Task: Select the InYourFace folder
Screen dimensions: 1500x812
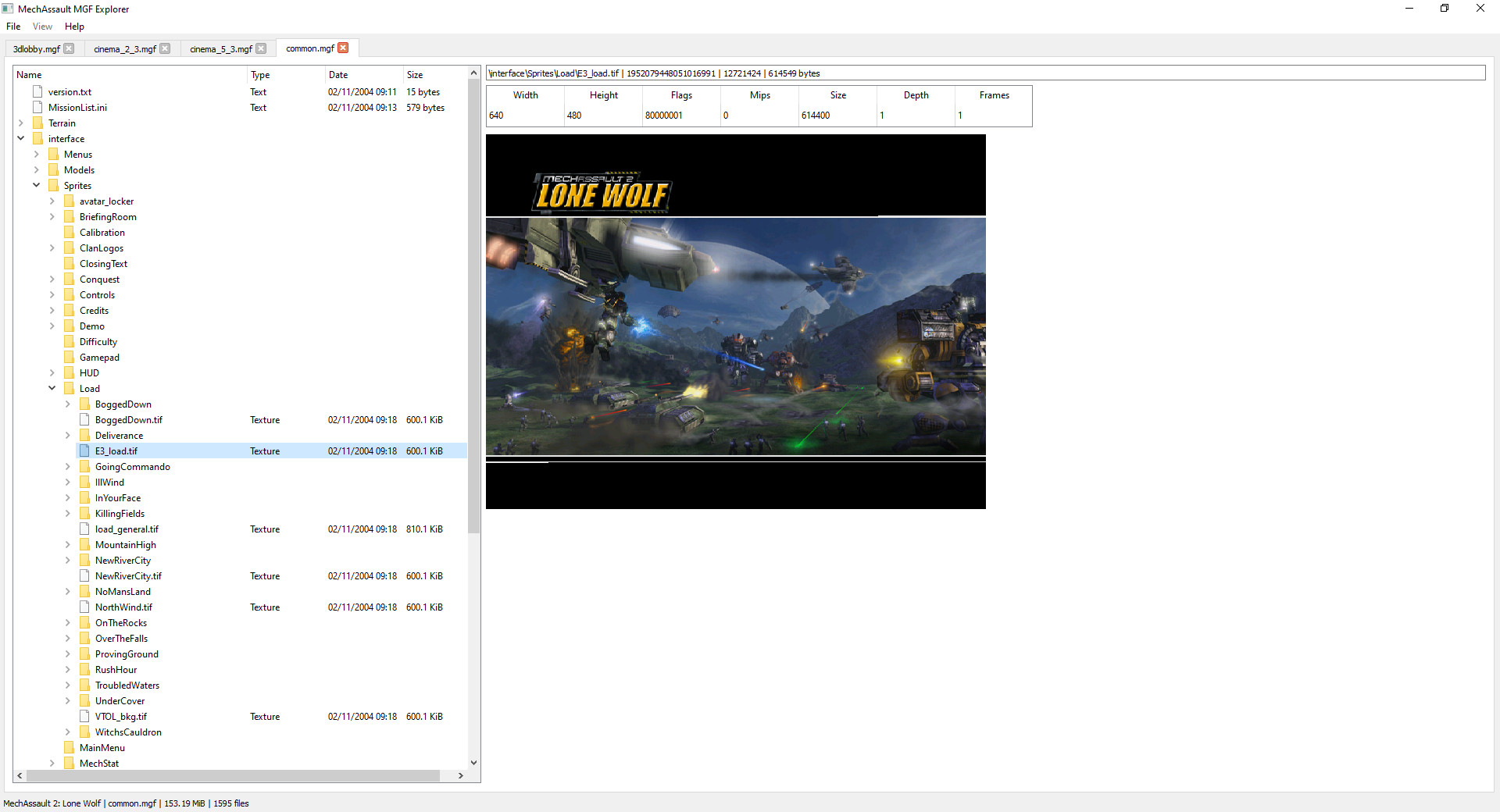Action: coord(118,498)
